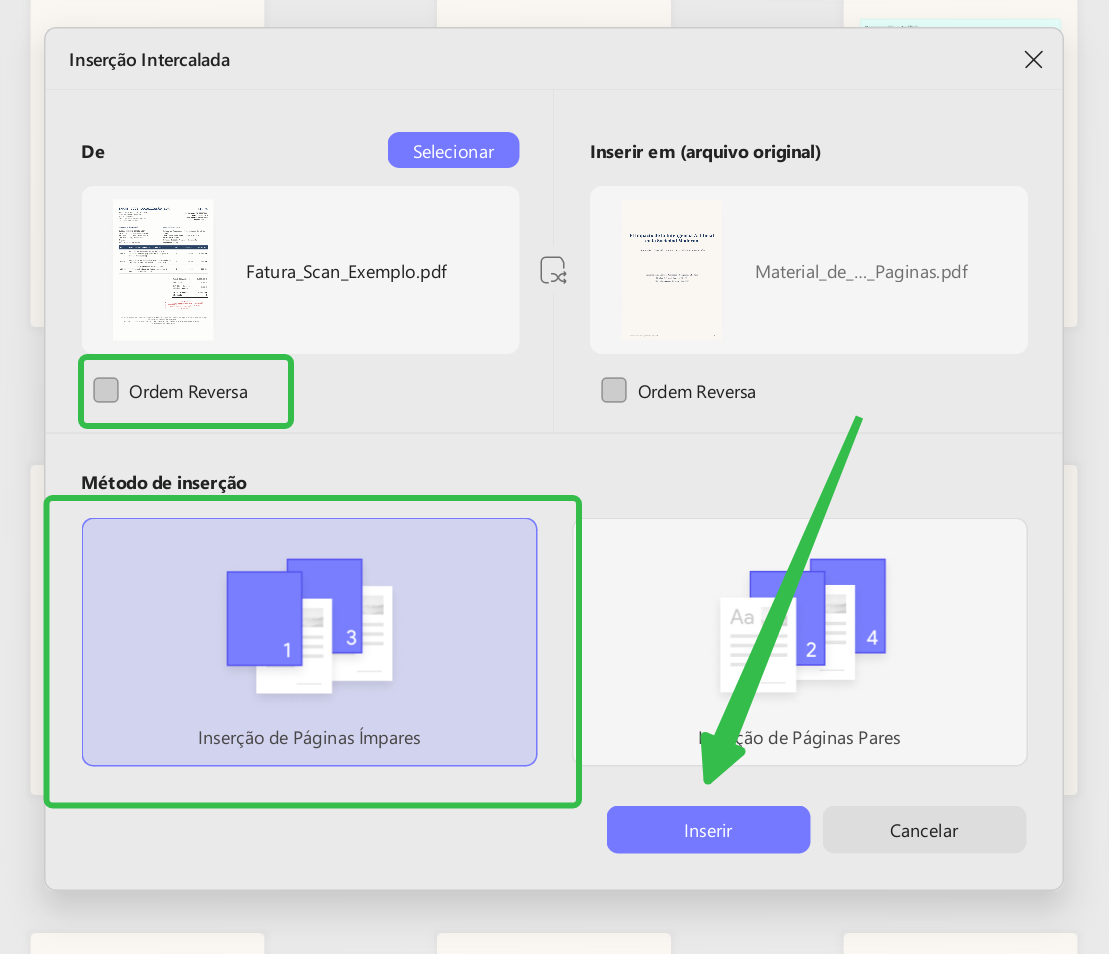Click the Selecionar button
The image size is (1109, 954).
[453, 151]
